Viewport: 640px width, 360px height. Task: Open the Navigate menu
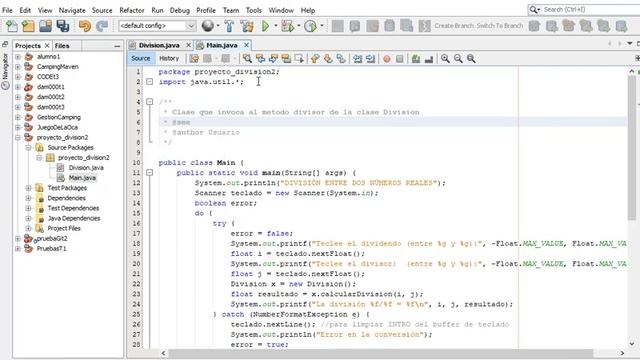point(72,10)
